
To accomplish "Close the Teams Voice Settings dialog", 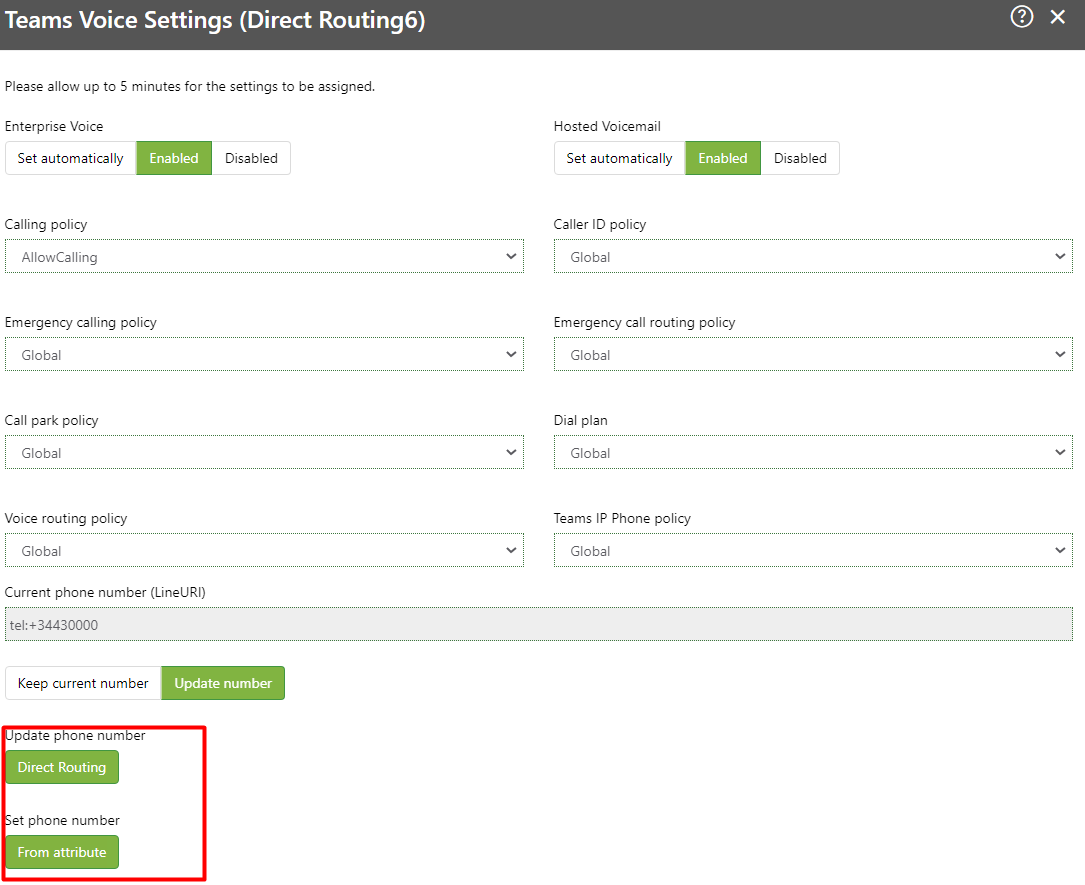I will coord(1057,17).
